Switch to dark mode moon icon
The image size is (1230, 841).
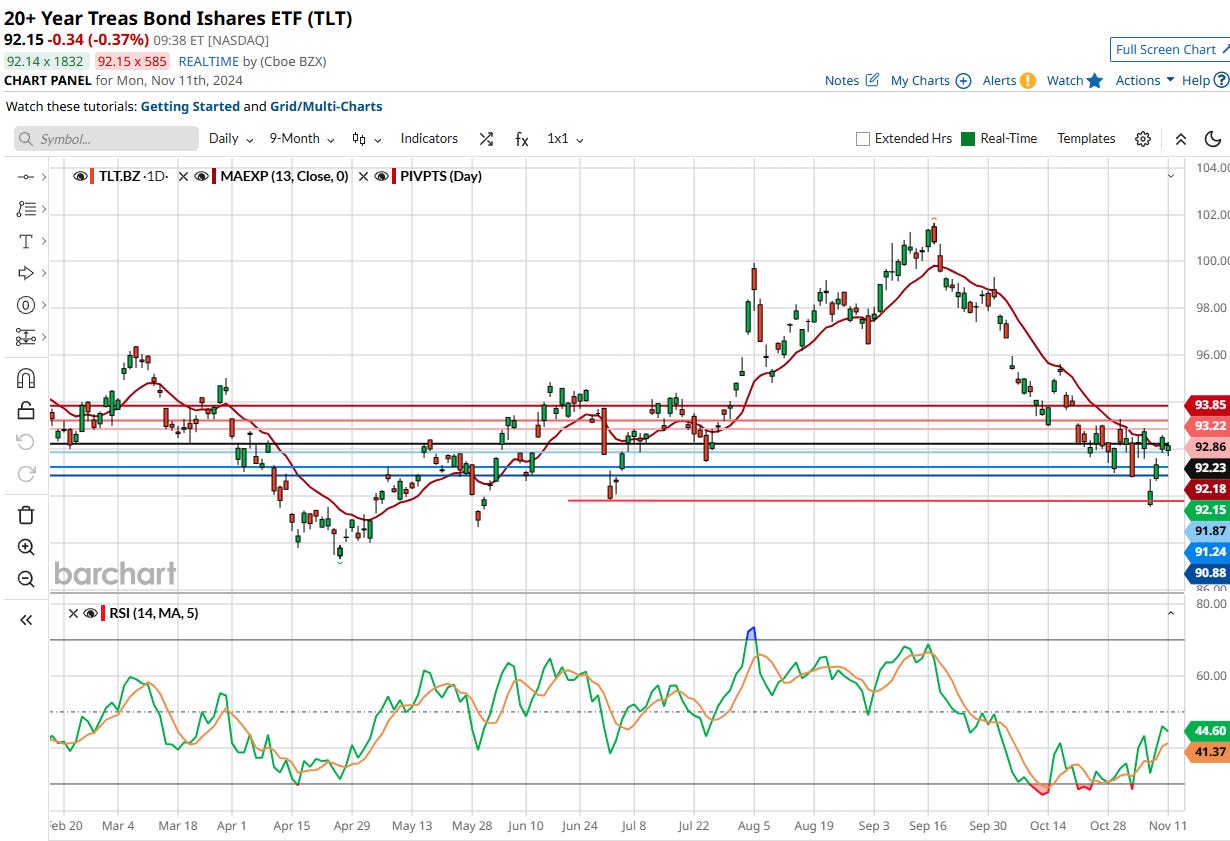pyautogui.click(x=1213, y=139)
